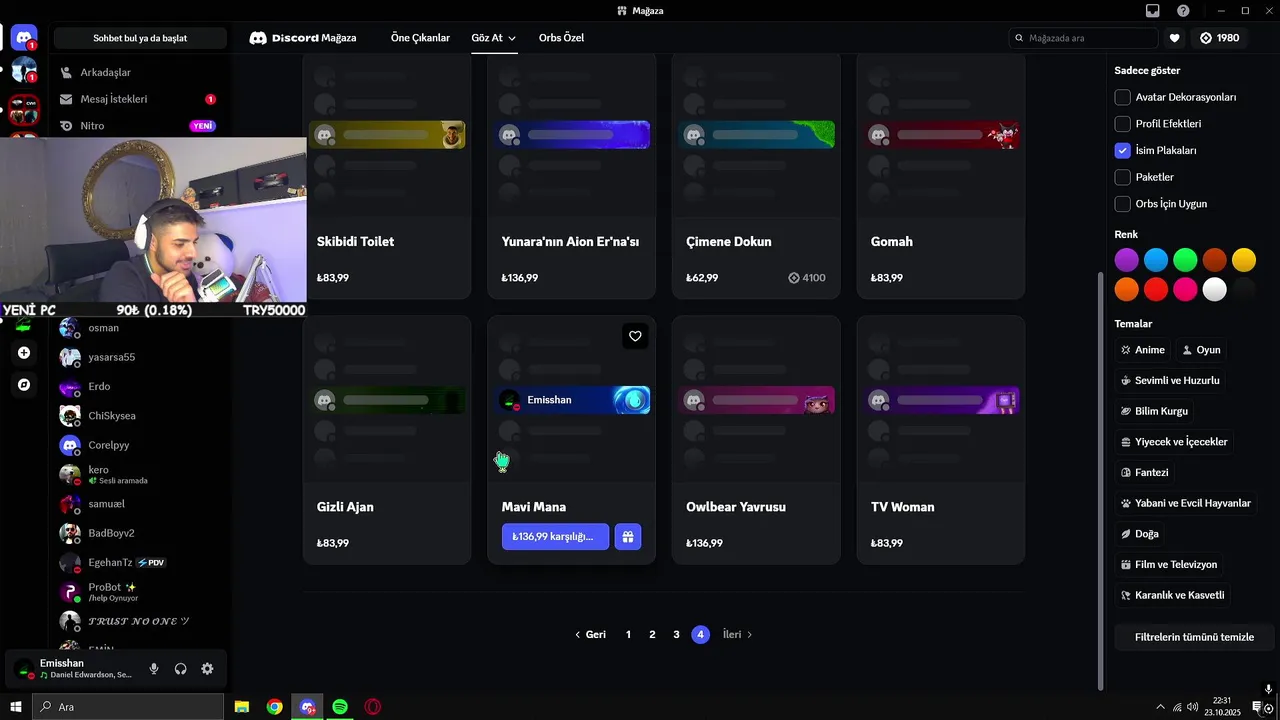Open Chrome in taskbar

(x=274, y=707)
